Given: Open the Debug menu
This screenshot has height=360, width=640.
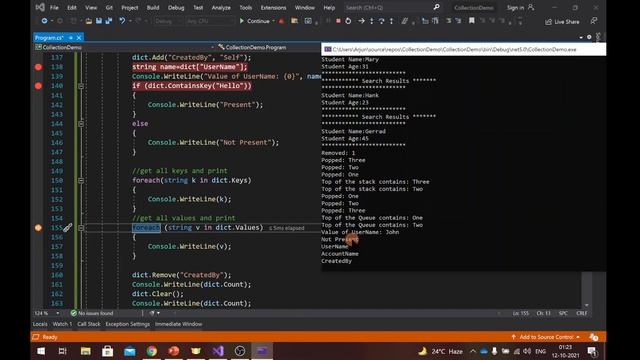Looking at the screenshot, I should 176,7.
